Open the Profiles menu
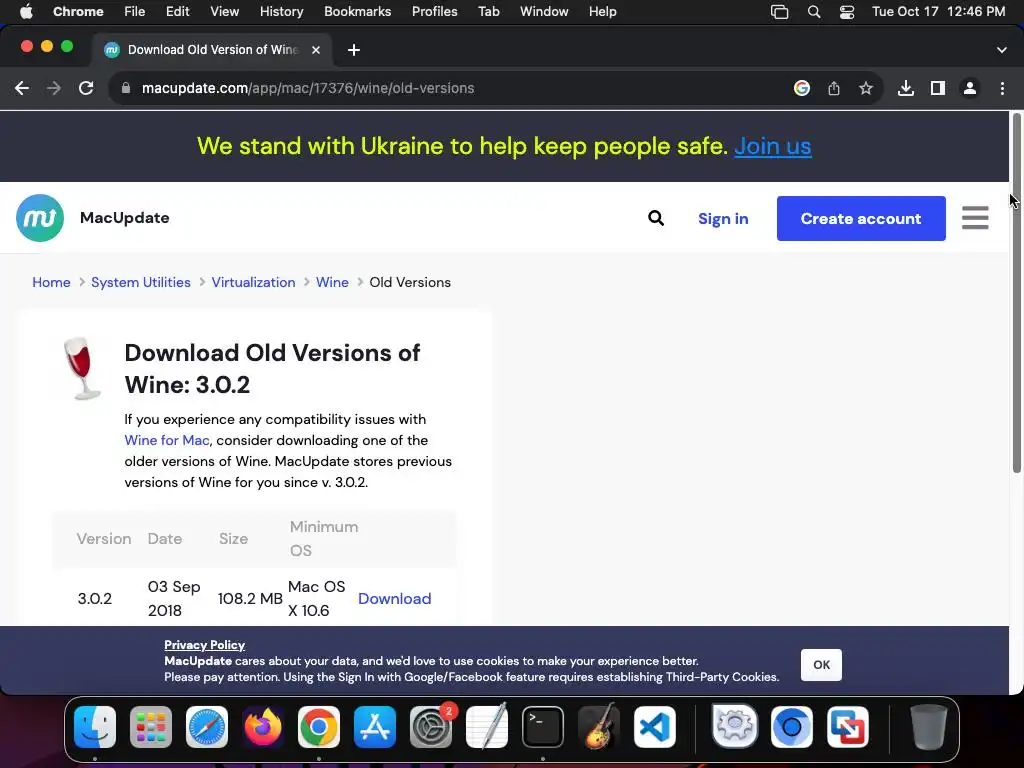Screen dimensions: 1024x768 [434, 11]
